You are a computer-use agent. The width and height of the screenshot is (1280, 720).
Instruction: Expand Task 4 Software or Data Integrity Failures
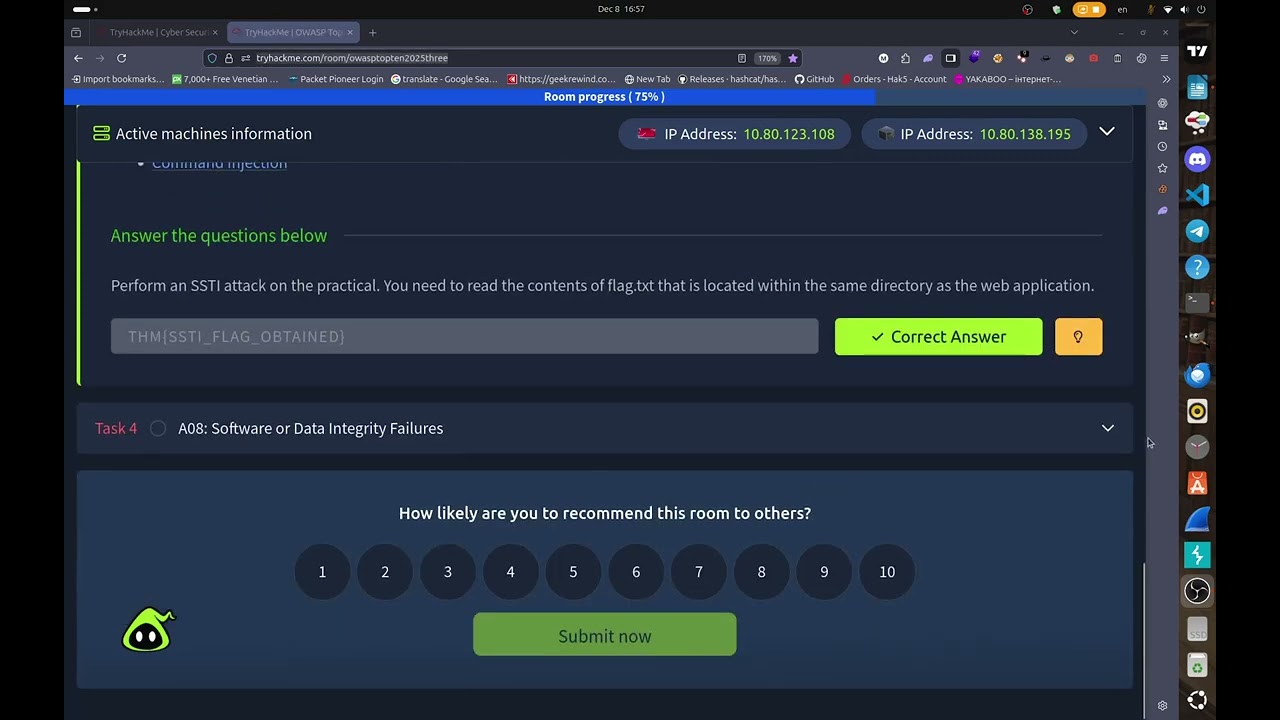[1107, 428]
